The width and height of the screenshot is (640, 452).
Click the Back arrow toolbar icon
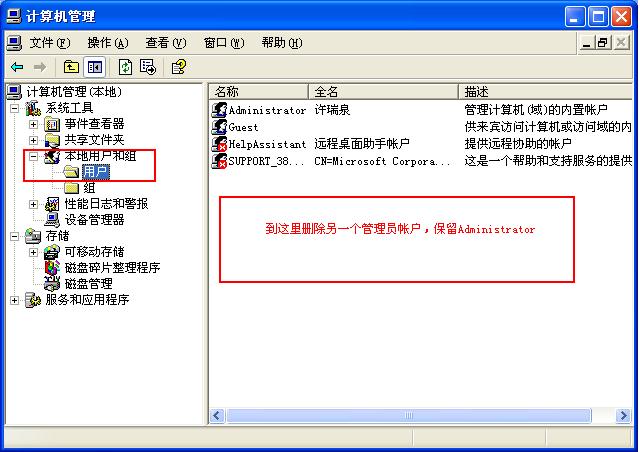pyautogui.click(x=17, y=67)
